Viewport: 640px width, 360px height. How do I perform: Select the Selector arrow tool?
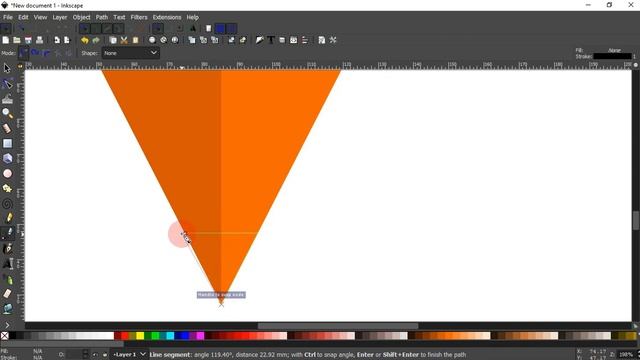click(7, 68)
